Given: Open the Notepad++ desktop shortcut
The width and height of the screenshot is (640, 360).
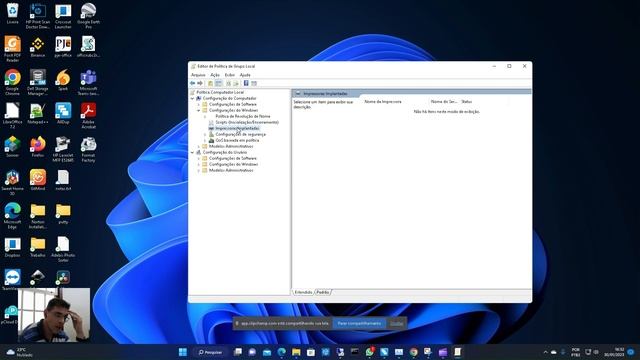Looking at the screenshot, I should pos(38,113).
